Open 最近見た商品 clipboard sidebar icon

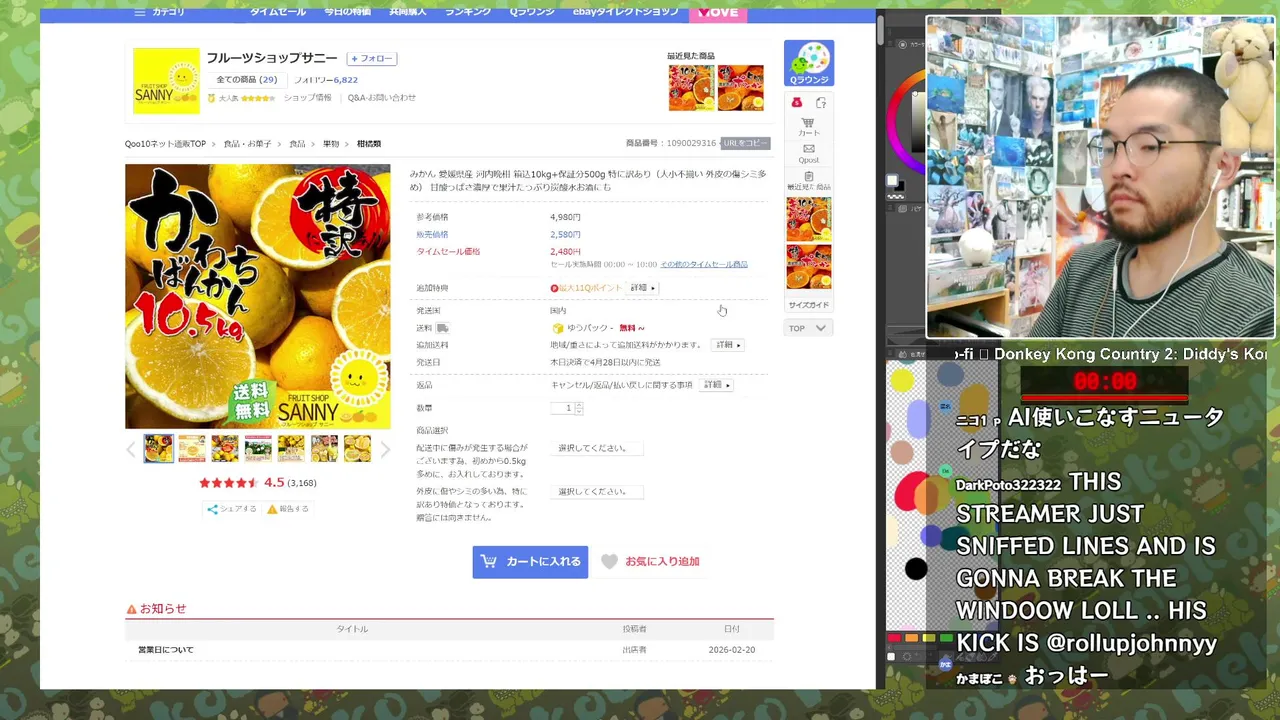[808, 180]
